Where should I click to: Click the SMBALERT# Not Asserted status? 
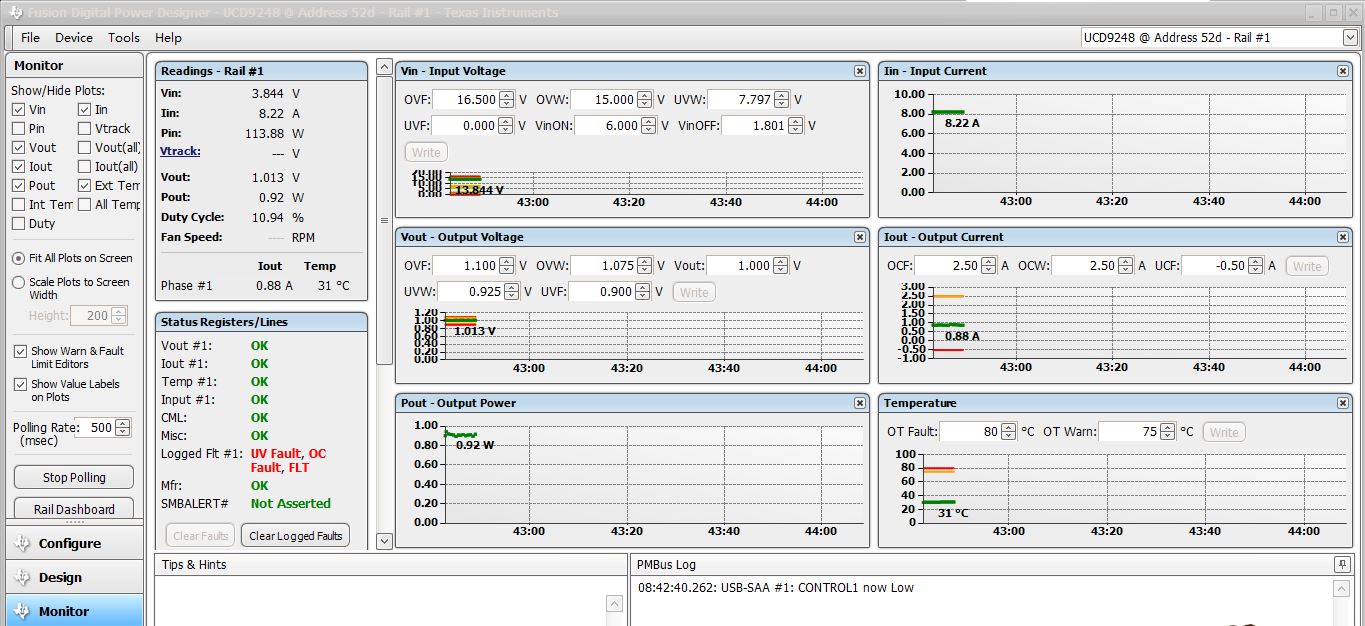click(x=290, y=504)
